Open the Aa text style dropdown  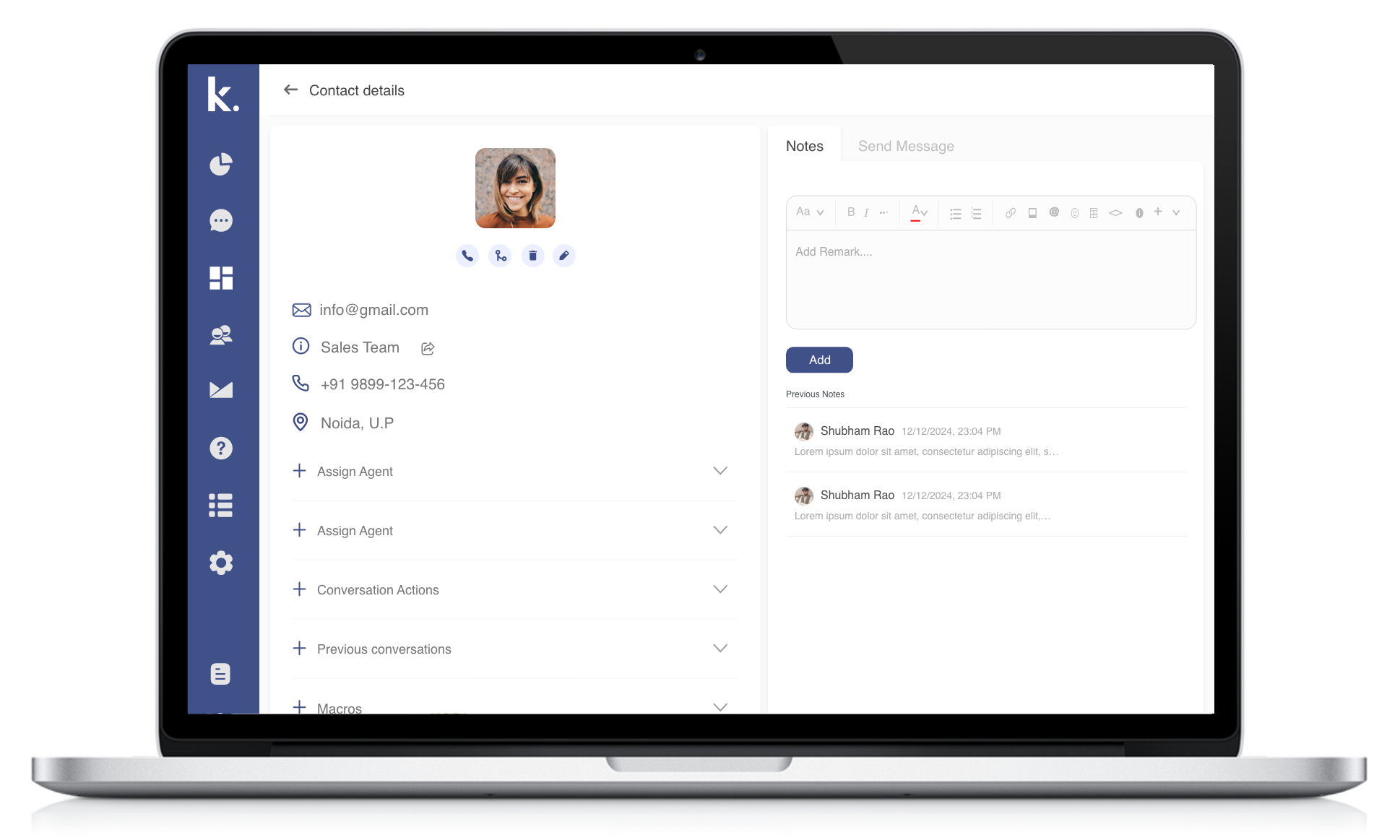(810, 212)
